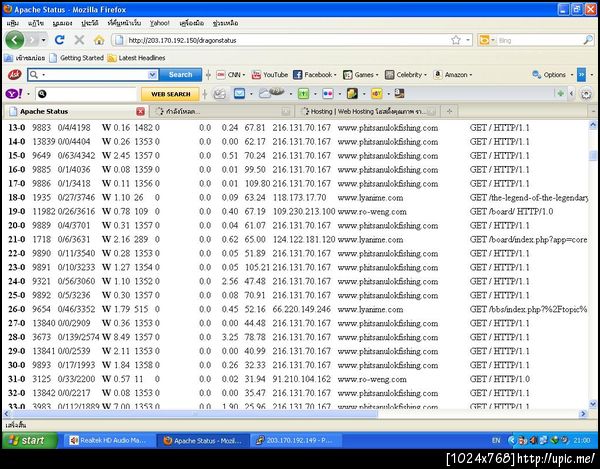Open the first menu bar item
The height and width of the screenshot is (469, 600).
13,23
